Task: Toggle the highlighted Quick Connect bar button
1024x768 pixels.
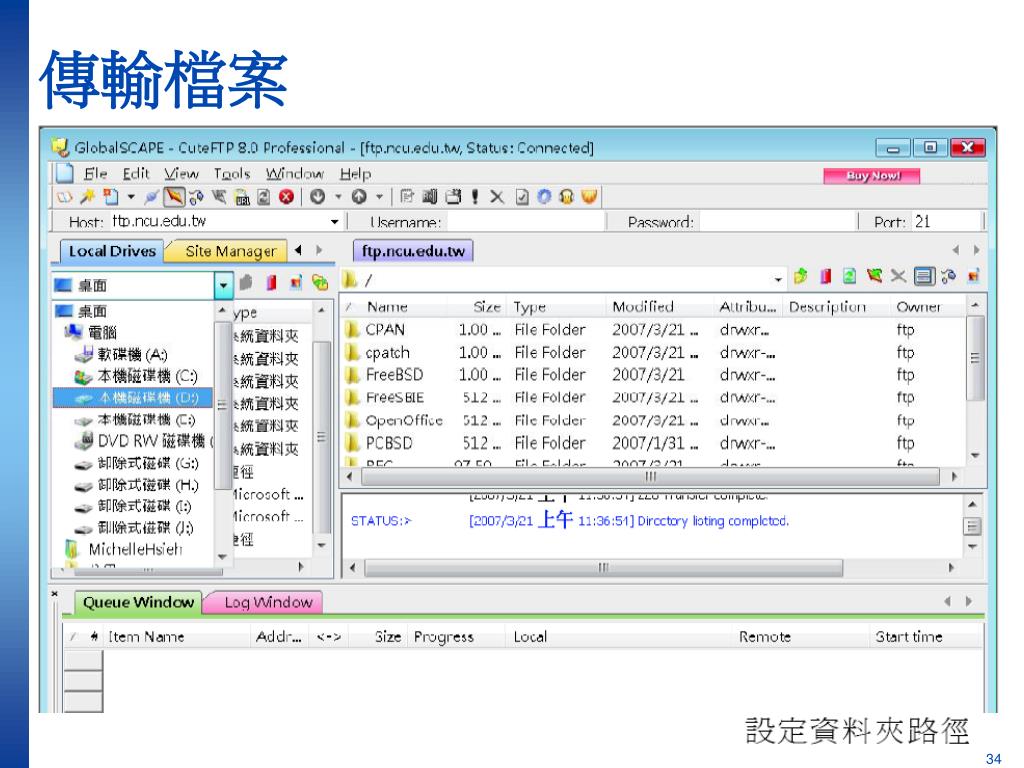Action: (174, 197)
